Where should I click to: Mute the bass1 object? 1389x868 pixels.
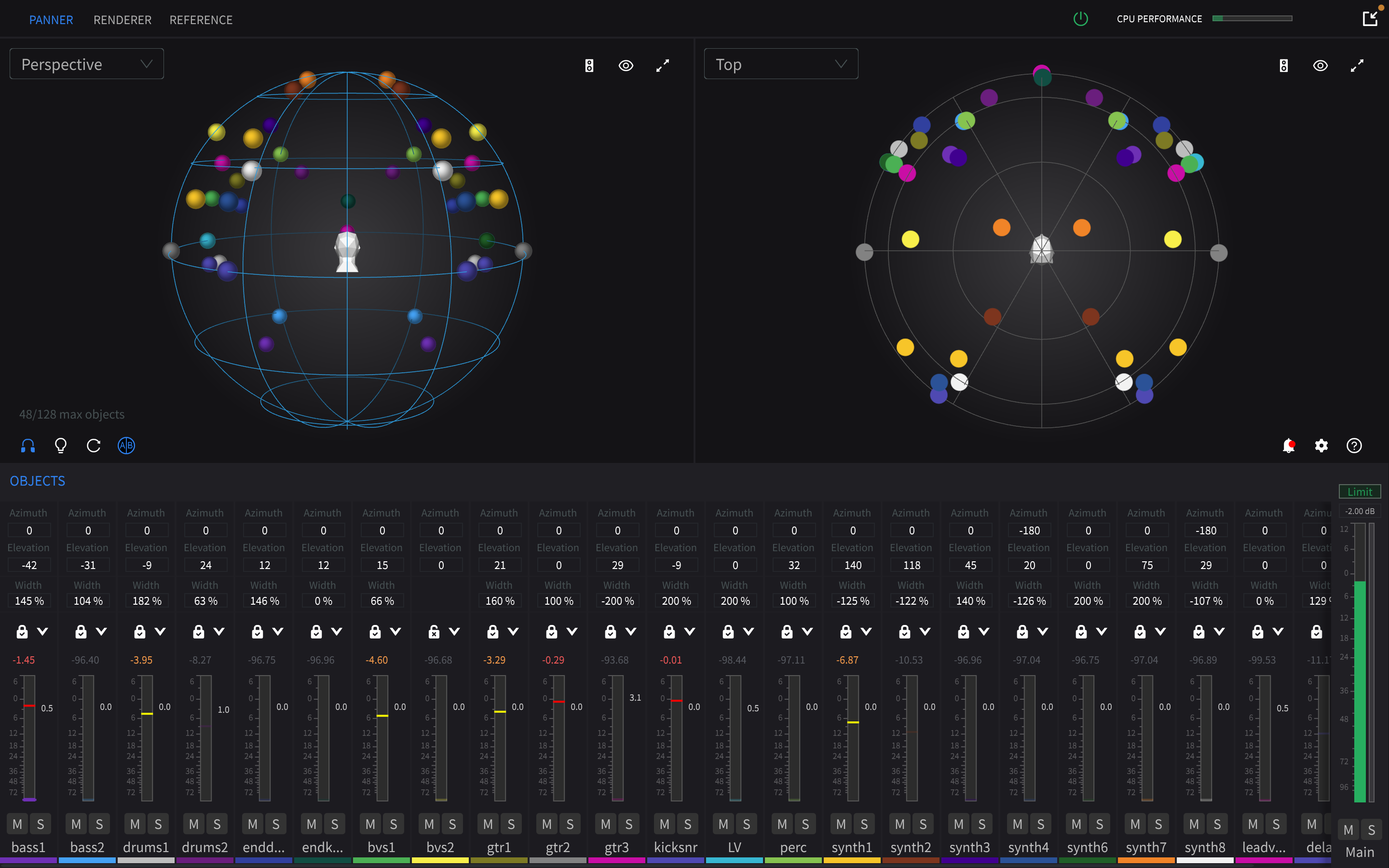click(x=17, y=824)
